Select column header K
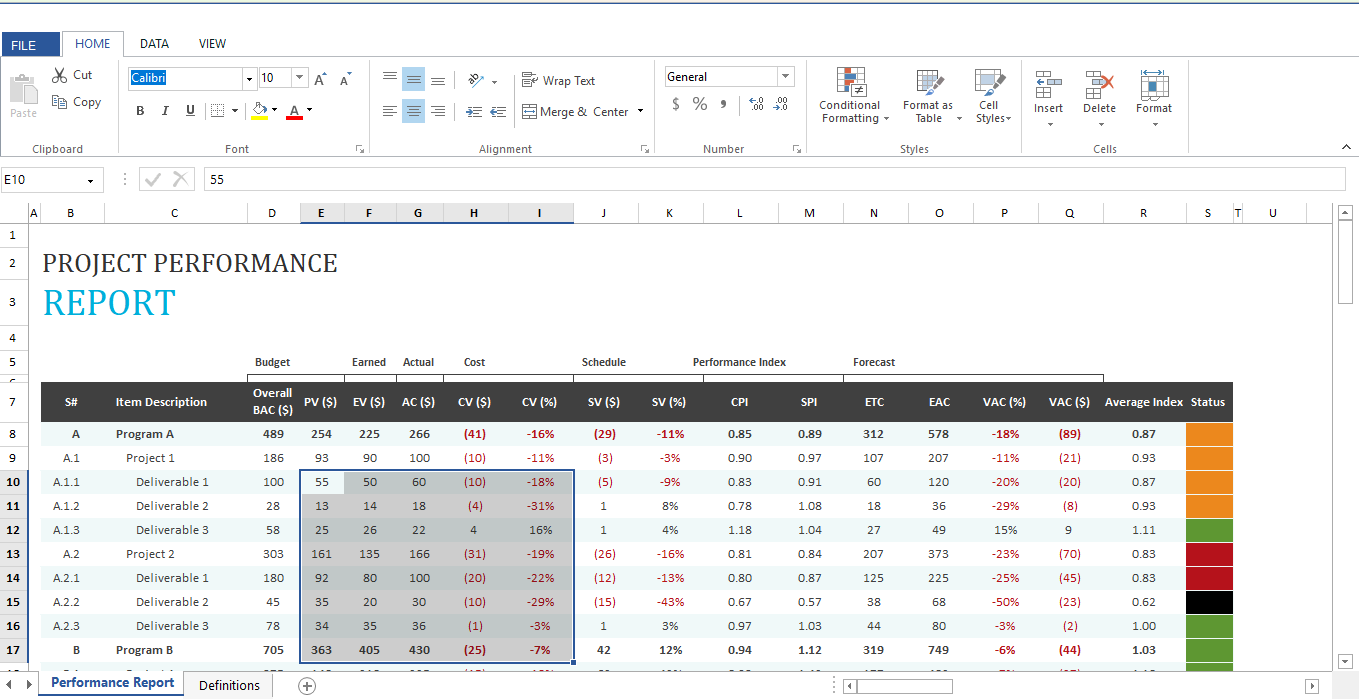 tap(670, 213)
